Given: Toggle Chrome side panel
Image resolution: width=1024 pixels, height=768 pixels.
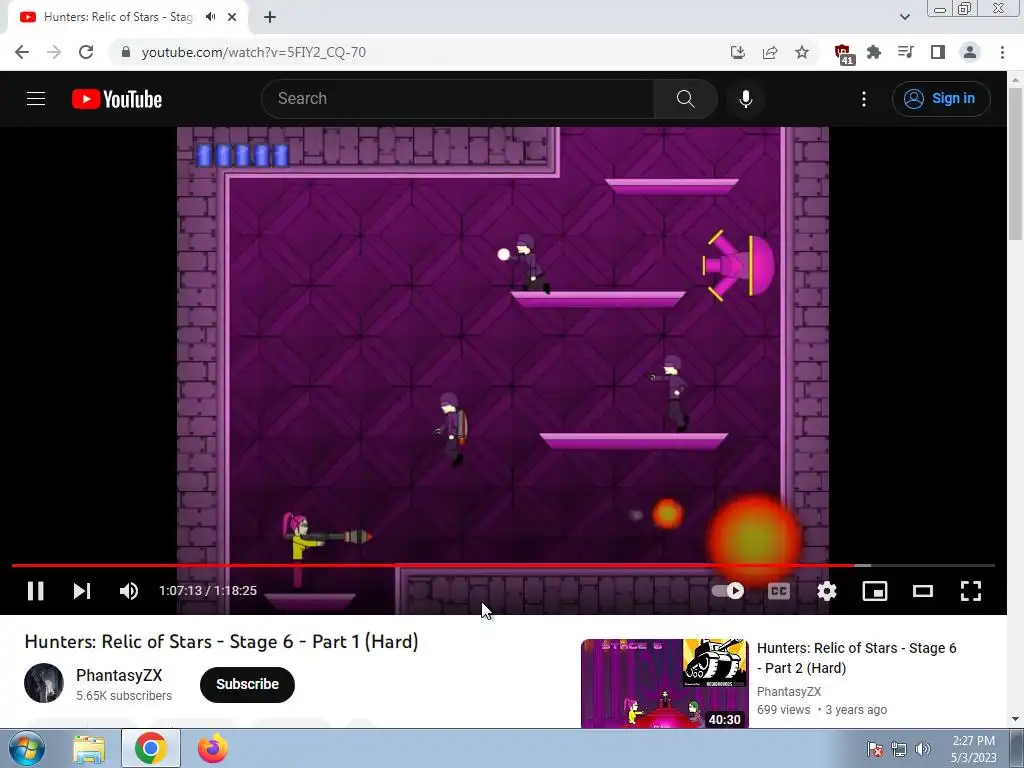Looking at the screenshot, I should (938, 52).
